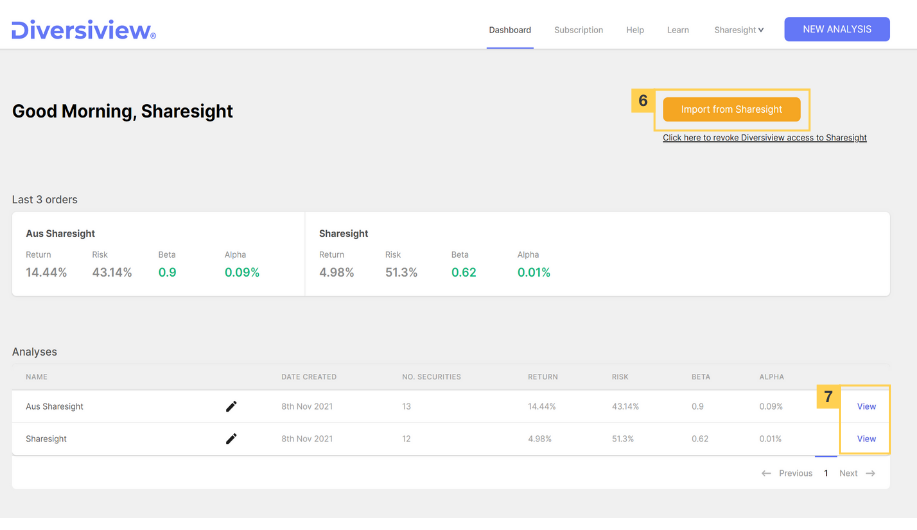This screenshot has height=530, width=917.
Task: Click the 0.9 beta table cell
Action: click(x=697, y=407)
